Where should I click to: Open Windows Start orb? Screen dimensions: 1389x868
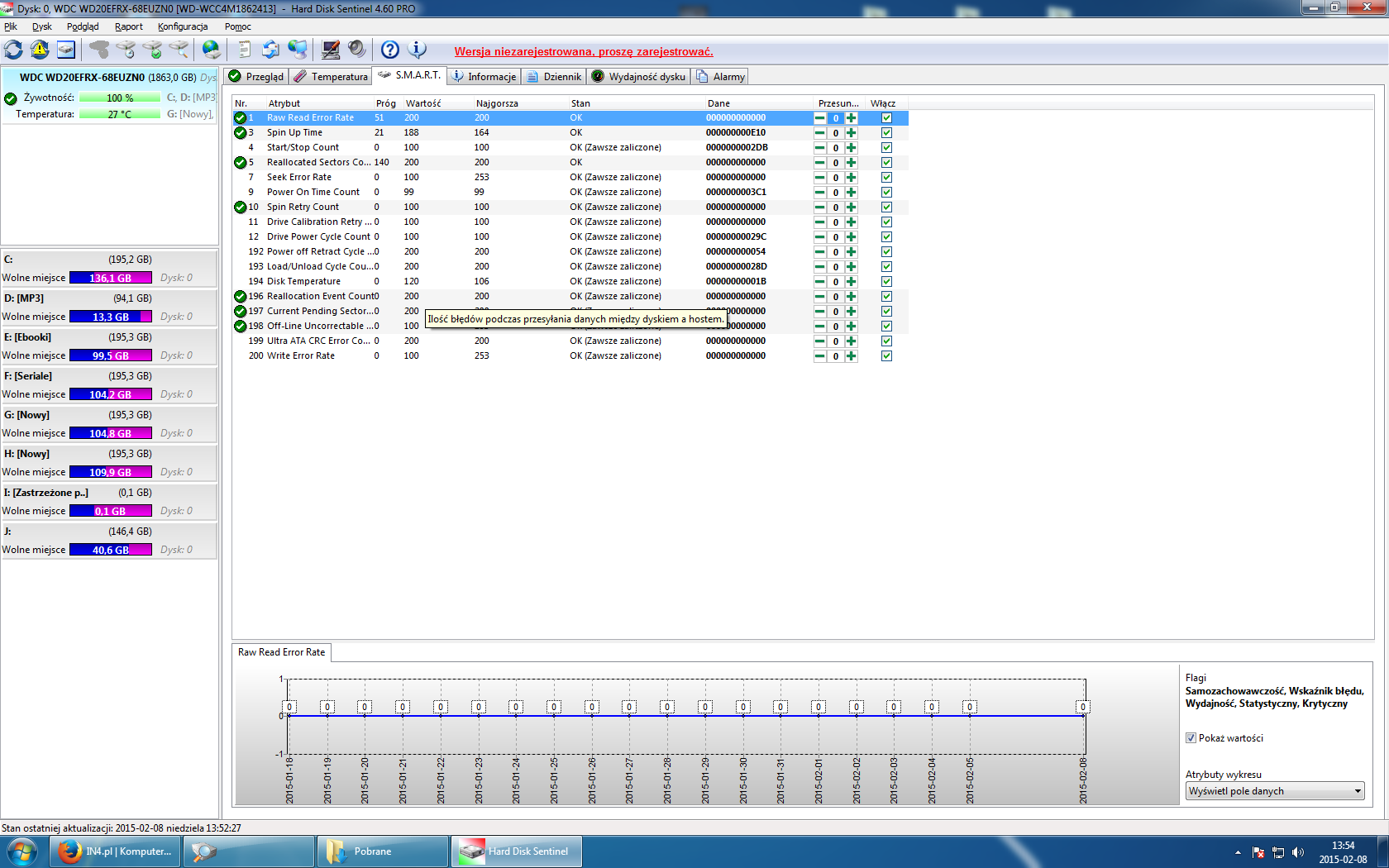pyautogui.click(x=22, y=851)
